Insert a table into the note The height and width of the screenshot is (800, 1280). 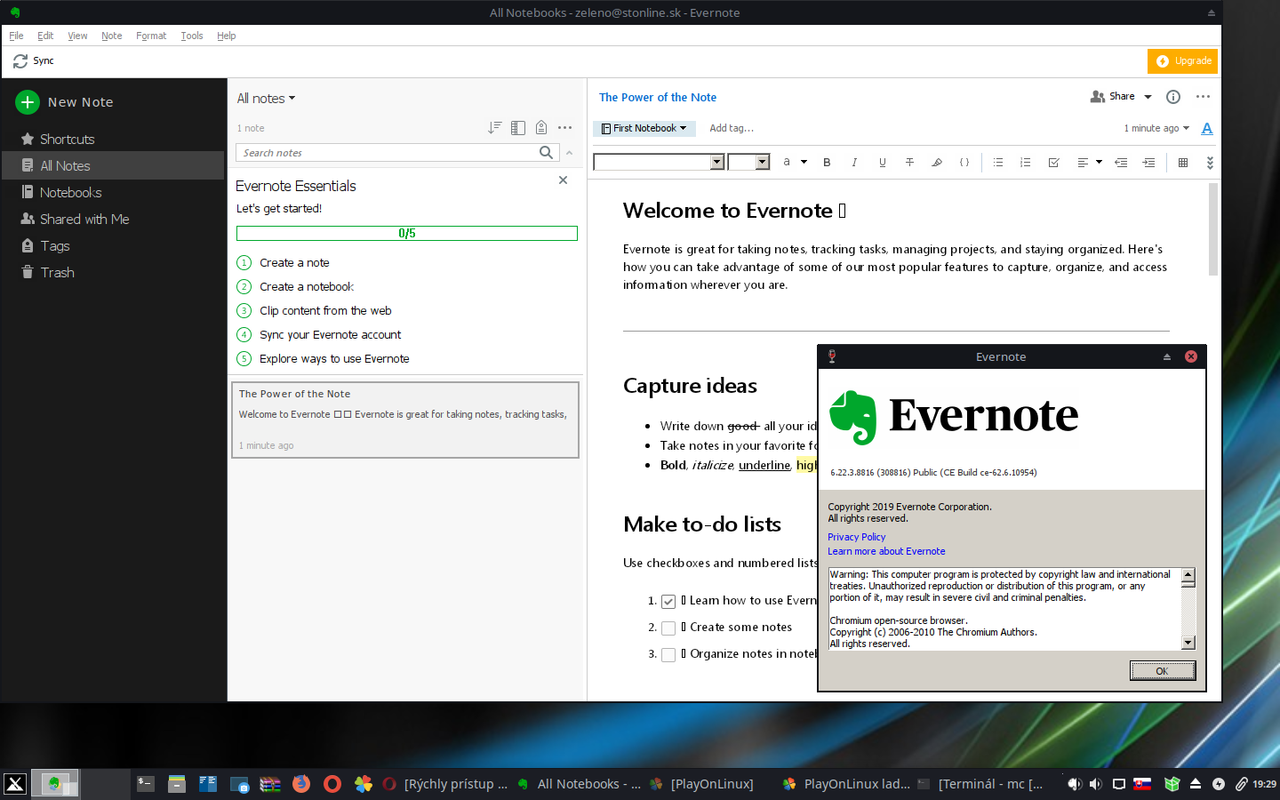pos(1183,162)
